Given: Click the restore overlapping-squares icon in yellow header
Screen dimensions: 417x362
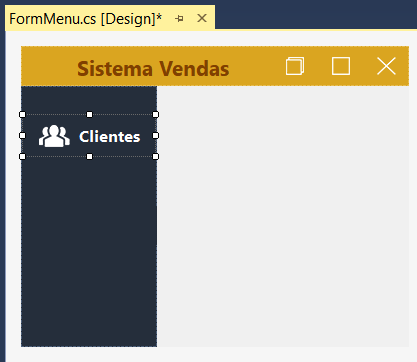Looking at the screenshot, I should click(295, 66).
